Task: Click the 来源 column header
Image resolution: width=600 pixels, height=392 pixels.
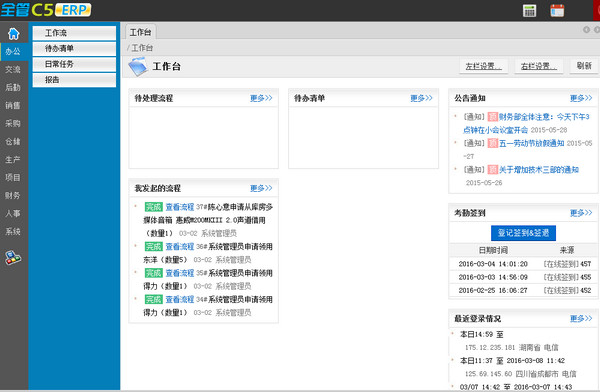Action: (x=567, y=250)
